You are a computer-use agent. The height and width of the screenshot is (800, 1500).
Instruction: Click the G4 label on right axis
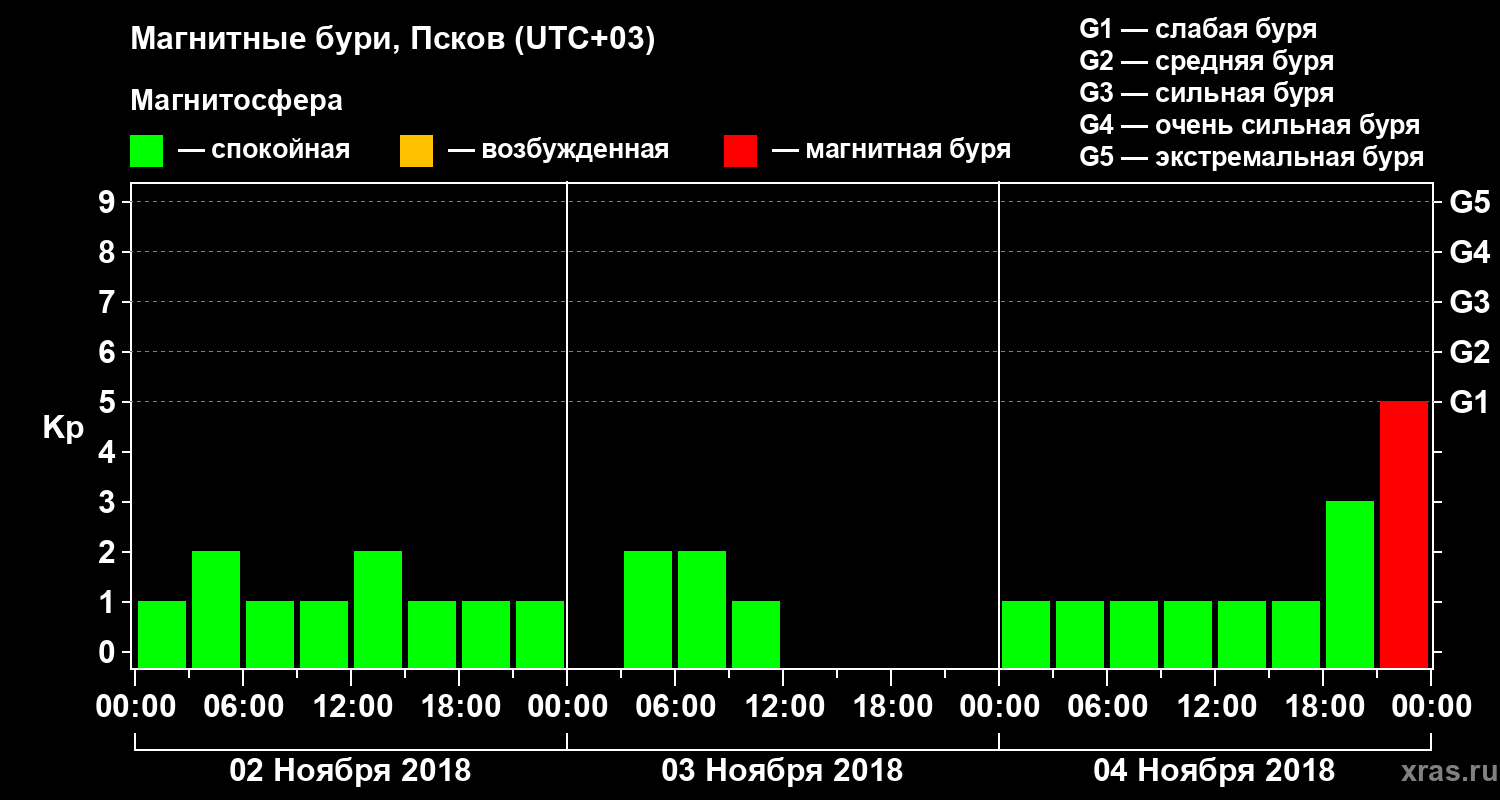coord(1470,252)
